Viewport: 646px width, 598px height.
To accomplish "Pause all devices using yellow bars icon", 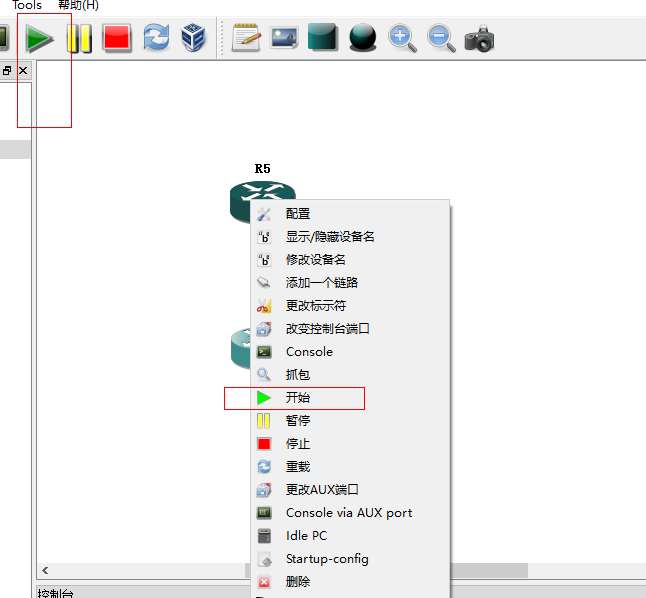I will point(79,38).
